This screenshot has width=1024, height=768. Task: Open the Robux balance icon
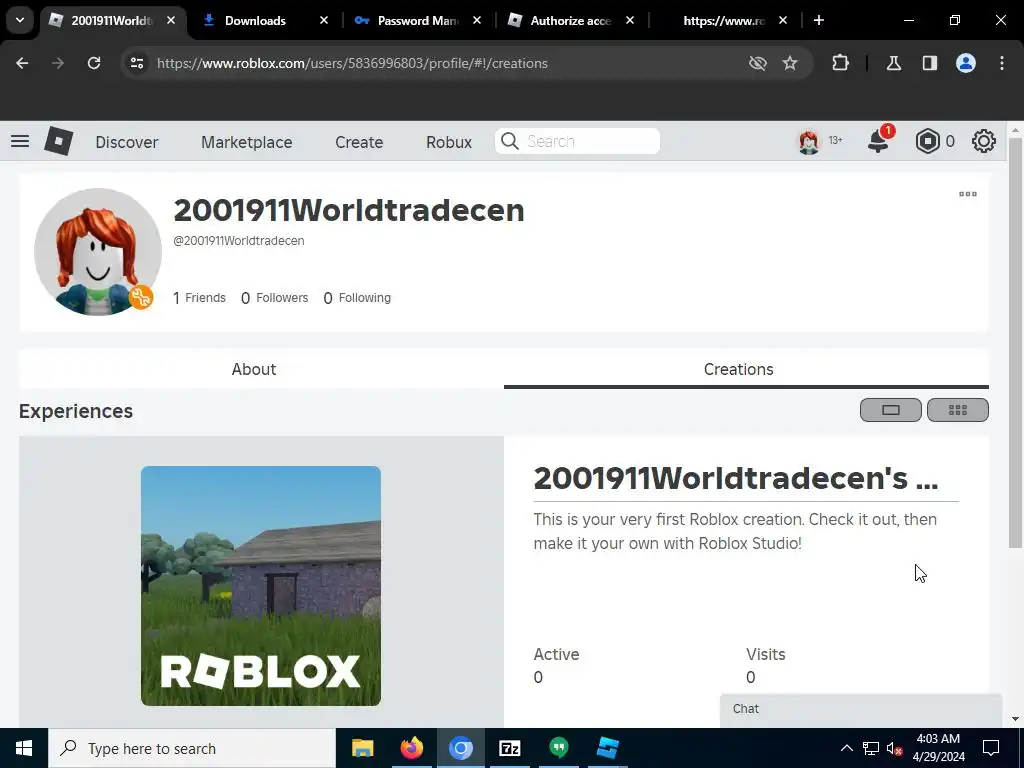927,141
